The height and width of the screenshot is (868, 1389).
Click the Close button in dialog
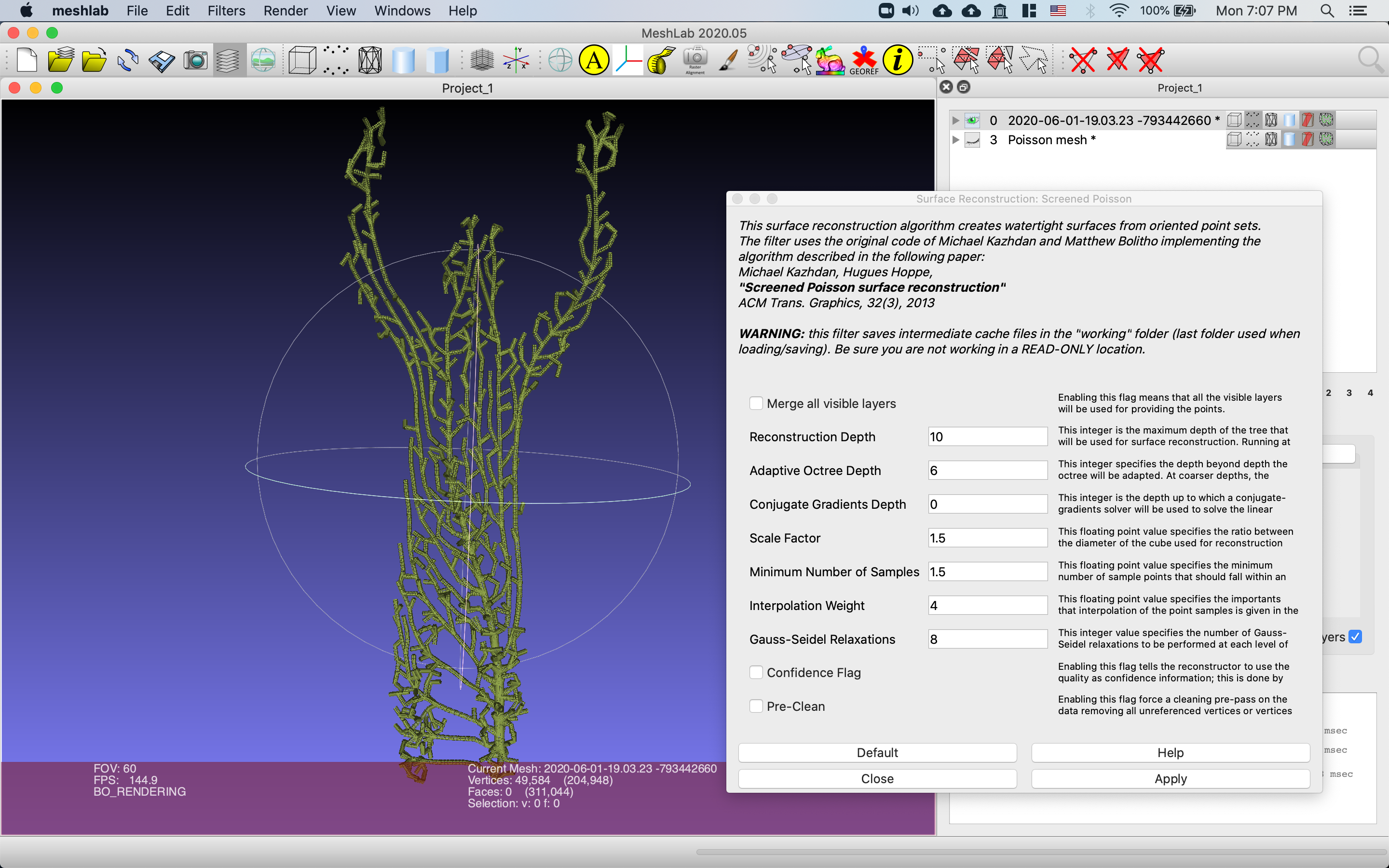point(877,778)
